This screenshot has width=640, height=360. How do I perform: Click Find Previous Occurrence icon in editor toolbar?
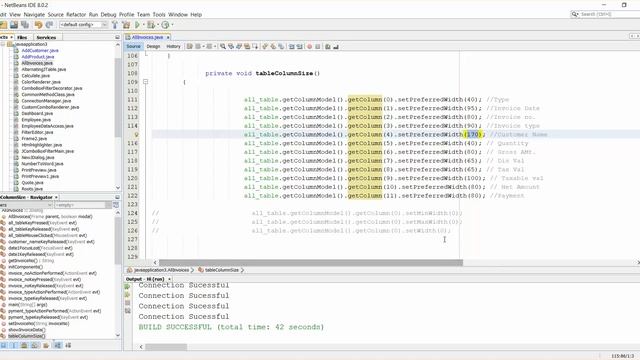coord(231,47)
